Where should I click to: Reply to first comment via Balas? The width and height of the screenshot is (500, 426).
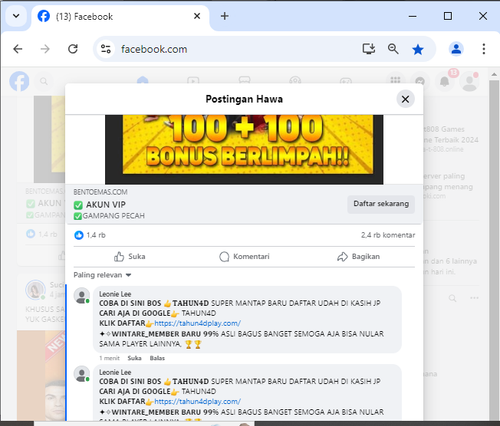tap(157, 358)
